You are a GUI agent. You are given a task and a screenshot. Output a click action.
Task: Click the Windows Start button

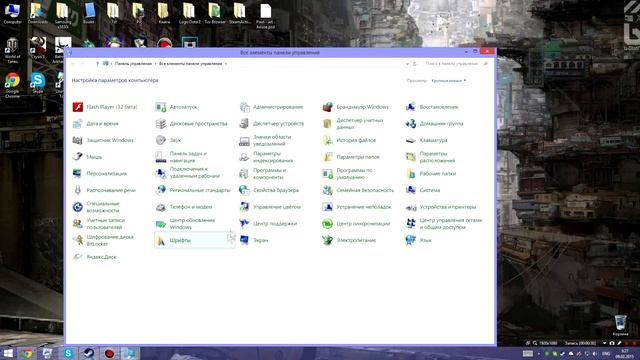click(x=8, y=353)
